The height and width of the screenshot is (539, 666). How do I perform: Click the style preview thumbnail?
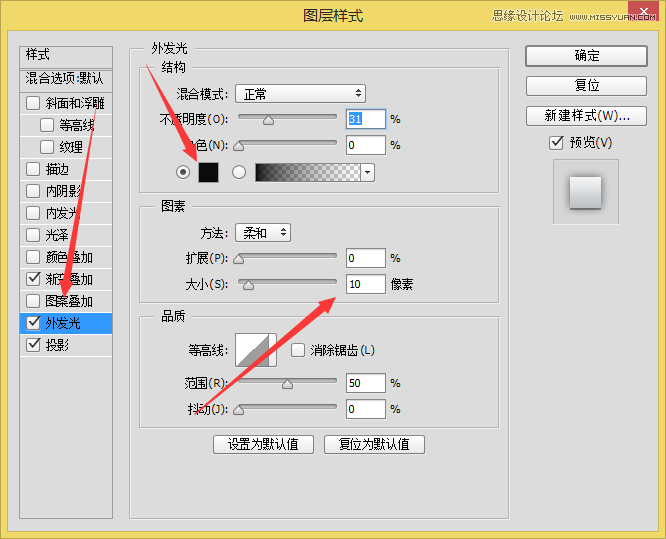585,192
